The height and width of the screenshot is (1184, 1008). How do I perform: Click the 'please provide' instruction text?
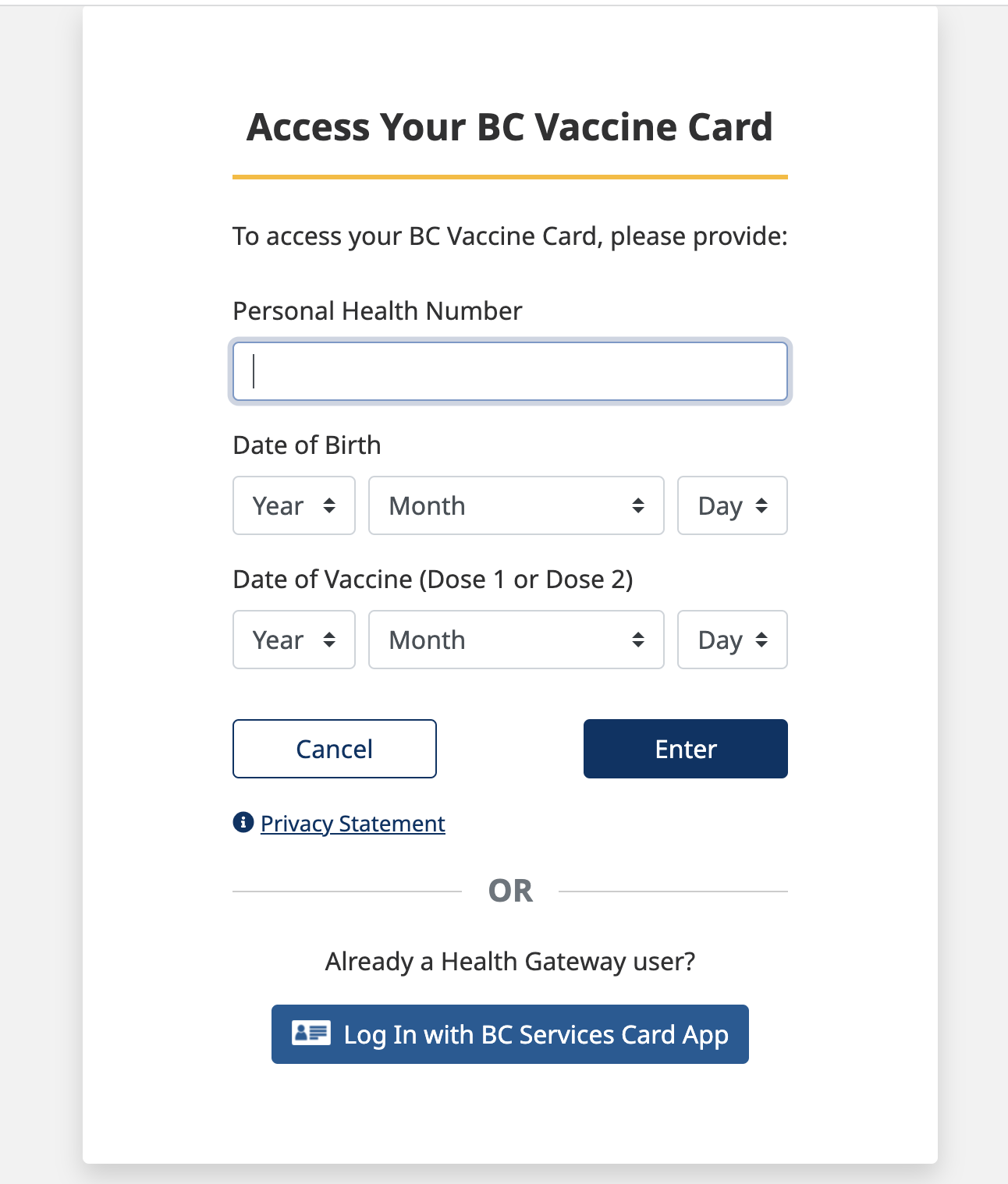tap(509, 236)
